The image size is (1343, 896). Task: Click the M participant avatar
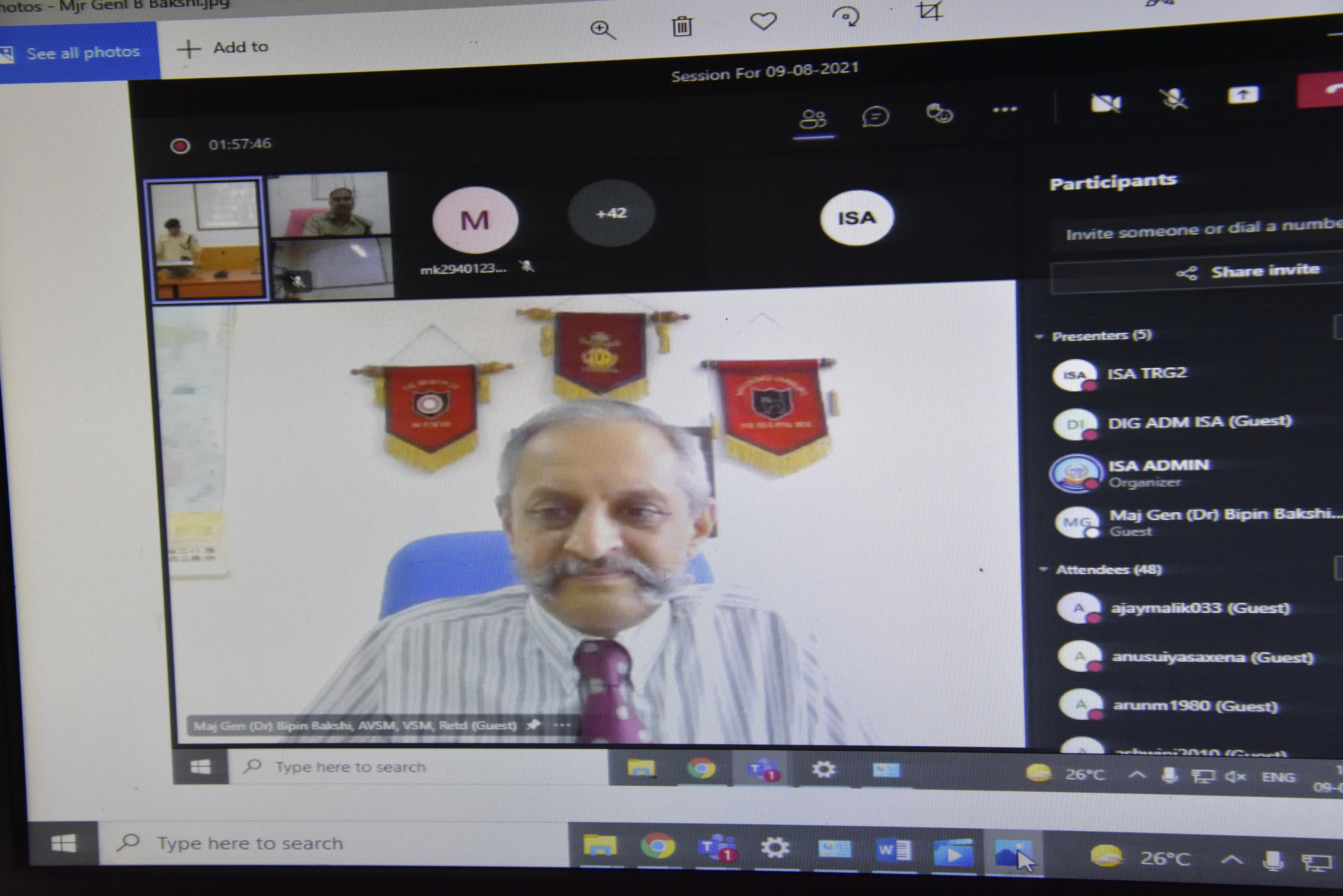tap(475, 220)
